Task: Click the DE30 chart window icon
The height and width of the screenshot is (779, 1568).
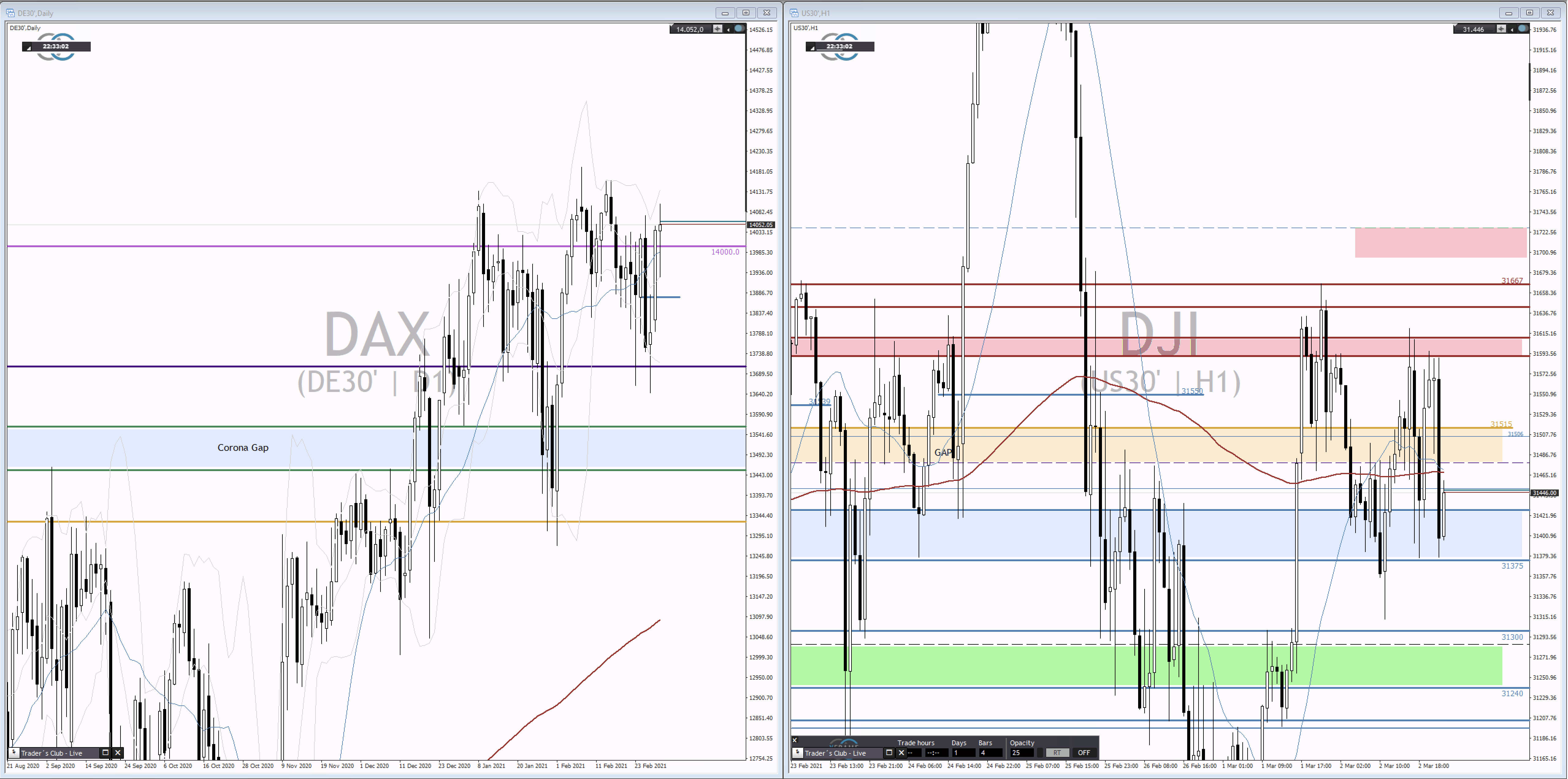Action: tap(10, 13)
